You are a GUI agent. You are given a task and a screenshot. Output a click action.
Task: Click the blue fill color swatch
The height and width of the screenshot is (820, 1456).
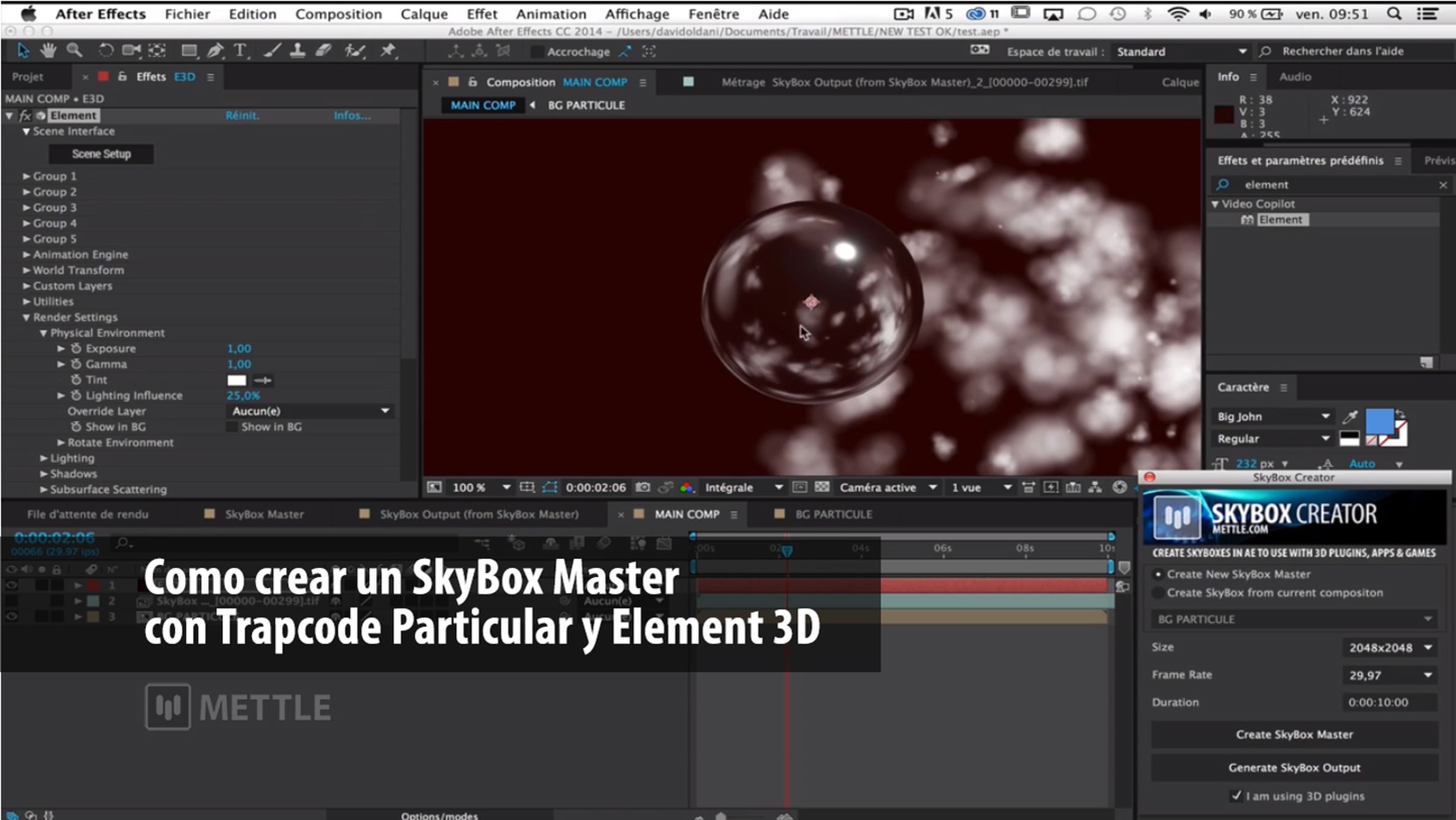point(1379,422)
